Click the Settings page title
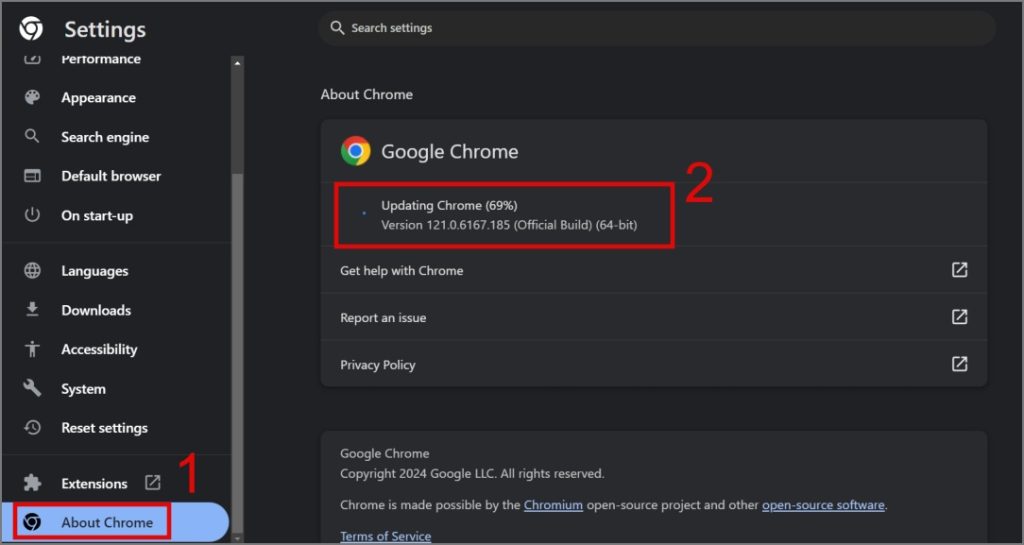 pyautogui.click(x=105, y=29)
